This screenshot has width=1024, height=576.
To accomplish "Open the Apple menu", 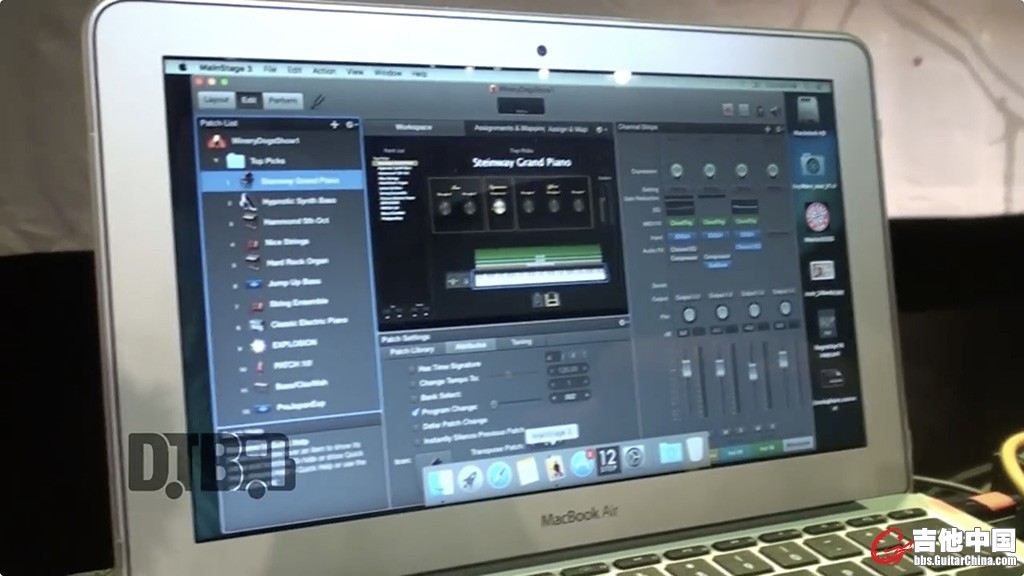I will tap(183, 67).
